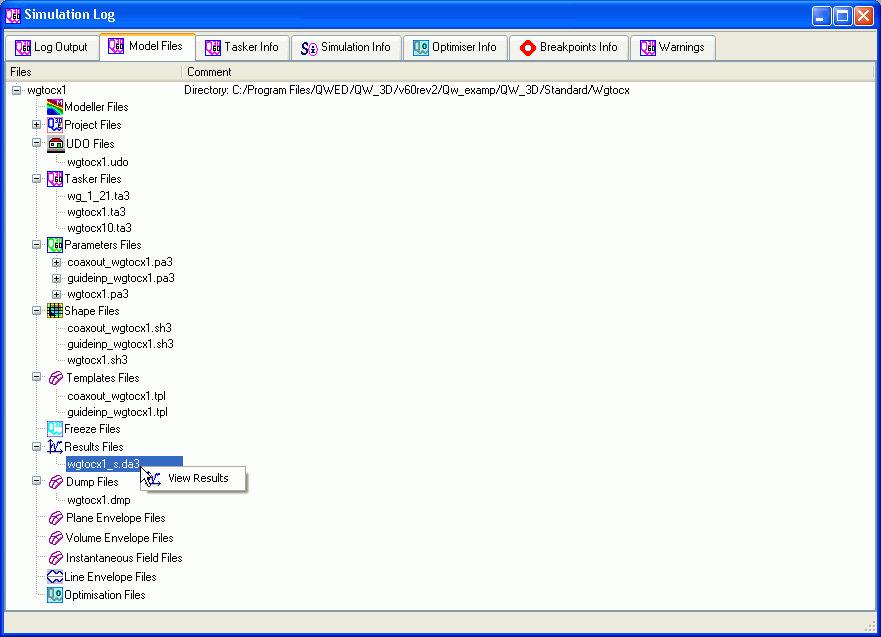Click the Optimisation Files icon
This screenshot has width=881, height=637.
pos(55,595)
